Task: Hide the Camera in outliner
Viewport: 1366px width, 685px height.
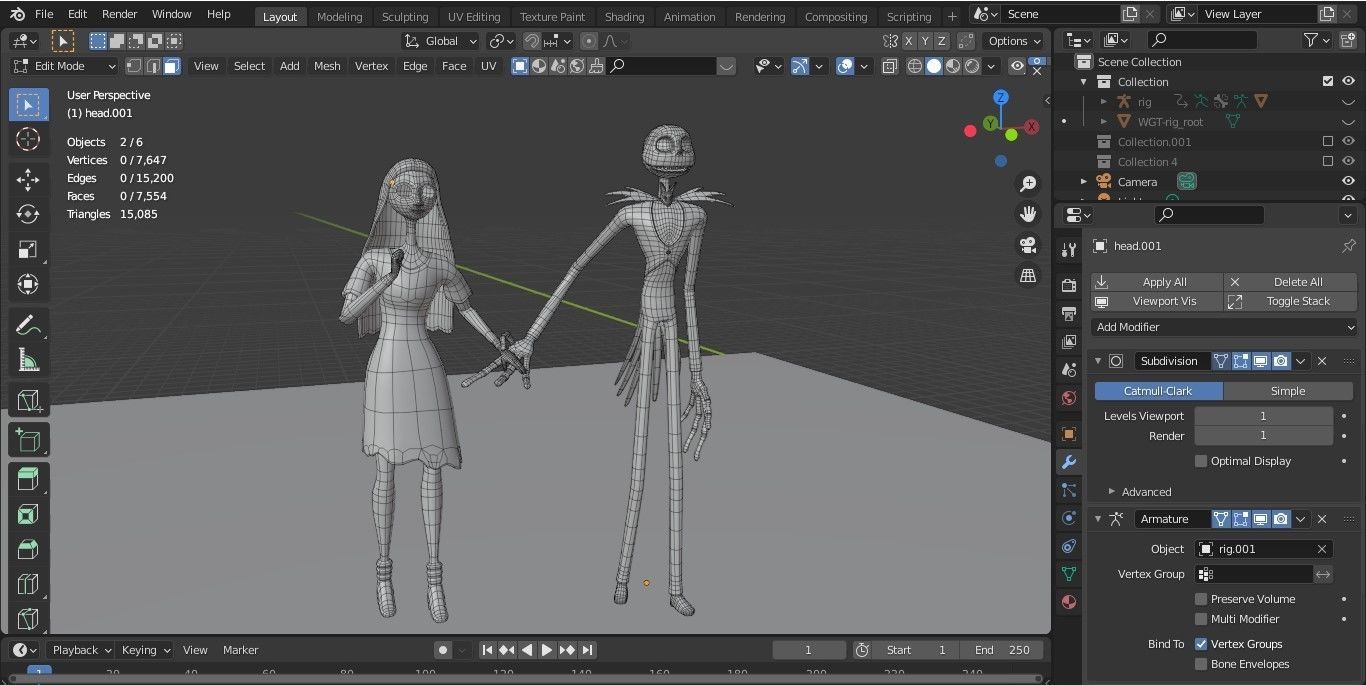Action: 1348,181
